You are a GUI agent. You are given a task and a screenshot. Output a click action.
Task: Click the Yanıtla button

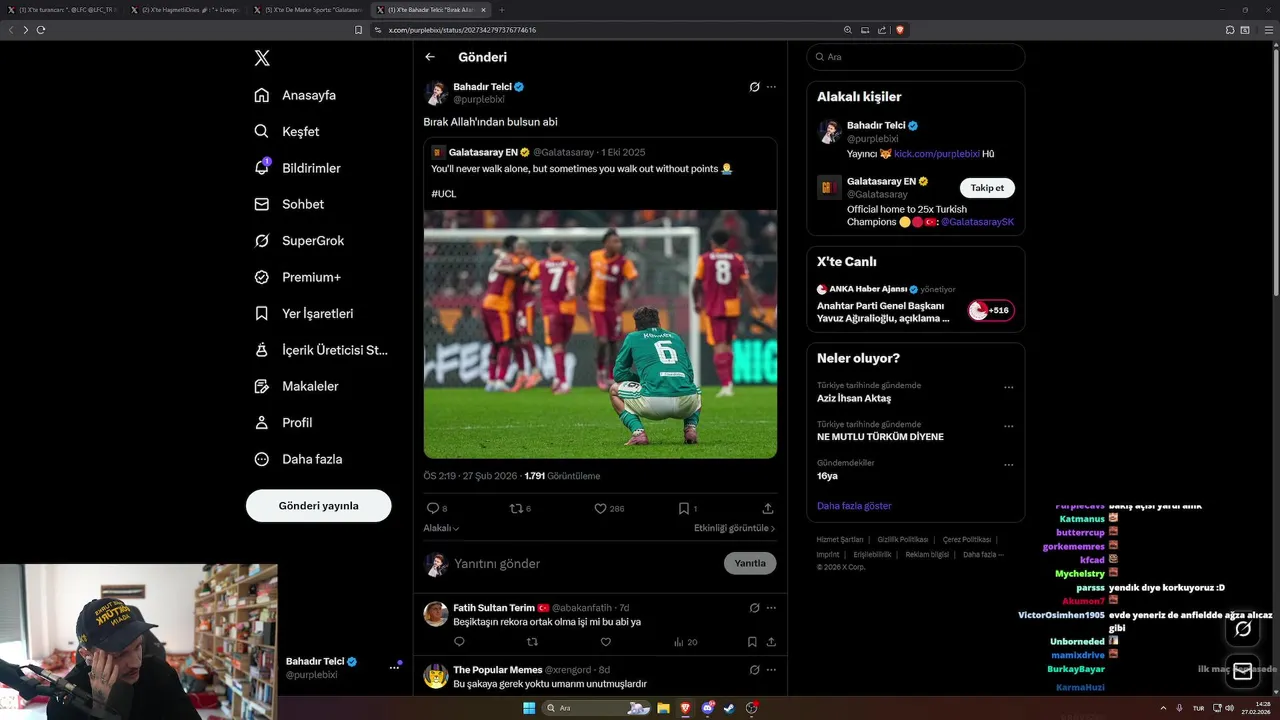[x=750, y=563]
